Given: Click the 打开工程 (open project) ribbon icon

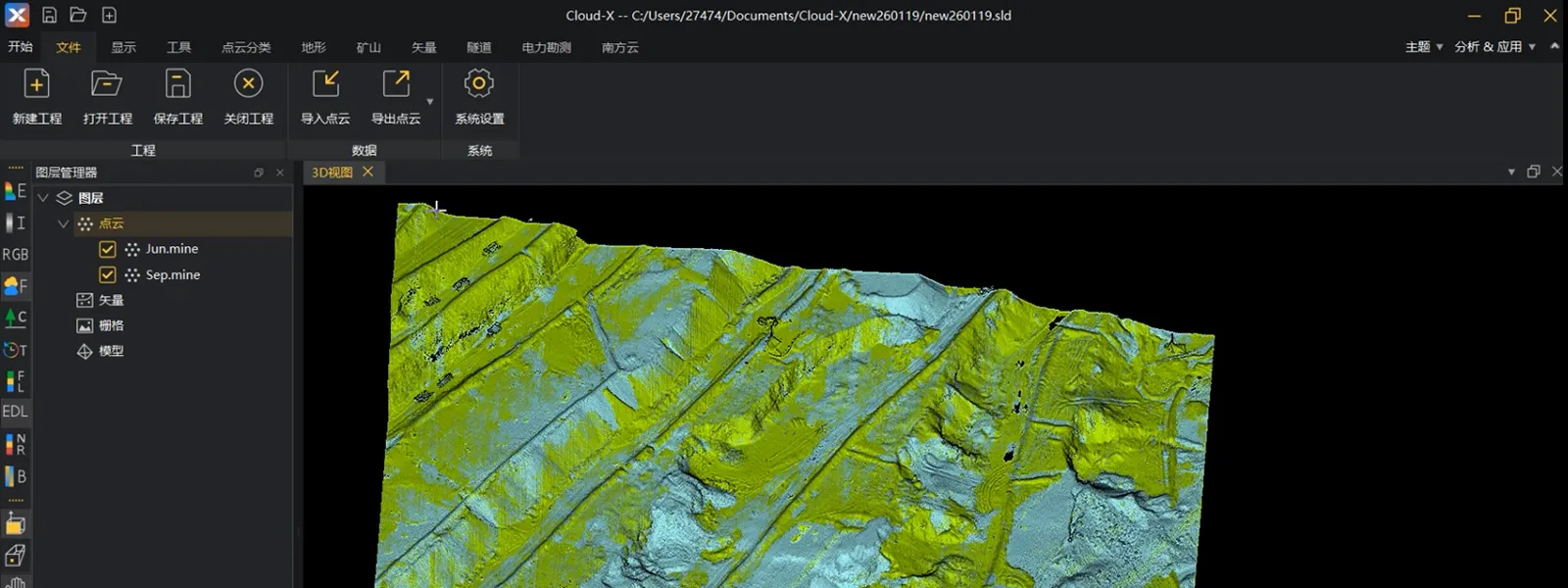Looking at the screenshot, I should (x=107, y=84).
